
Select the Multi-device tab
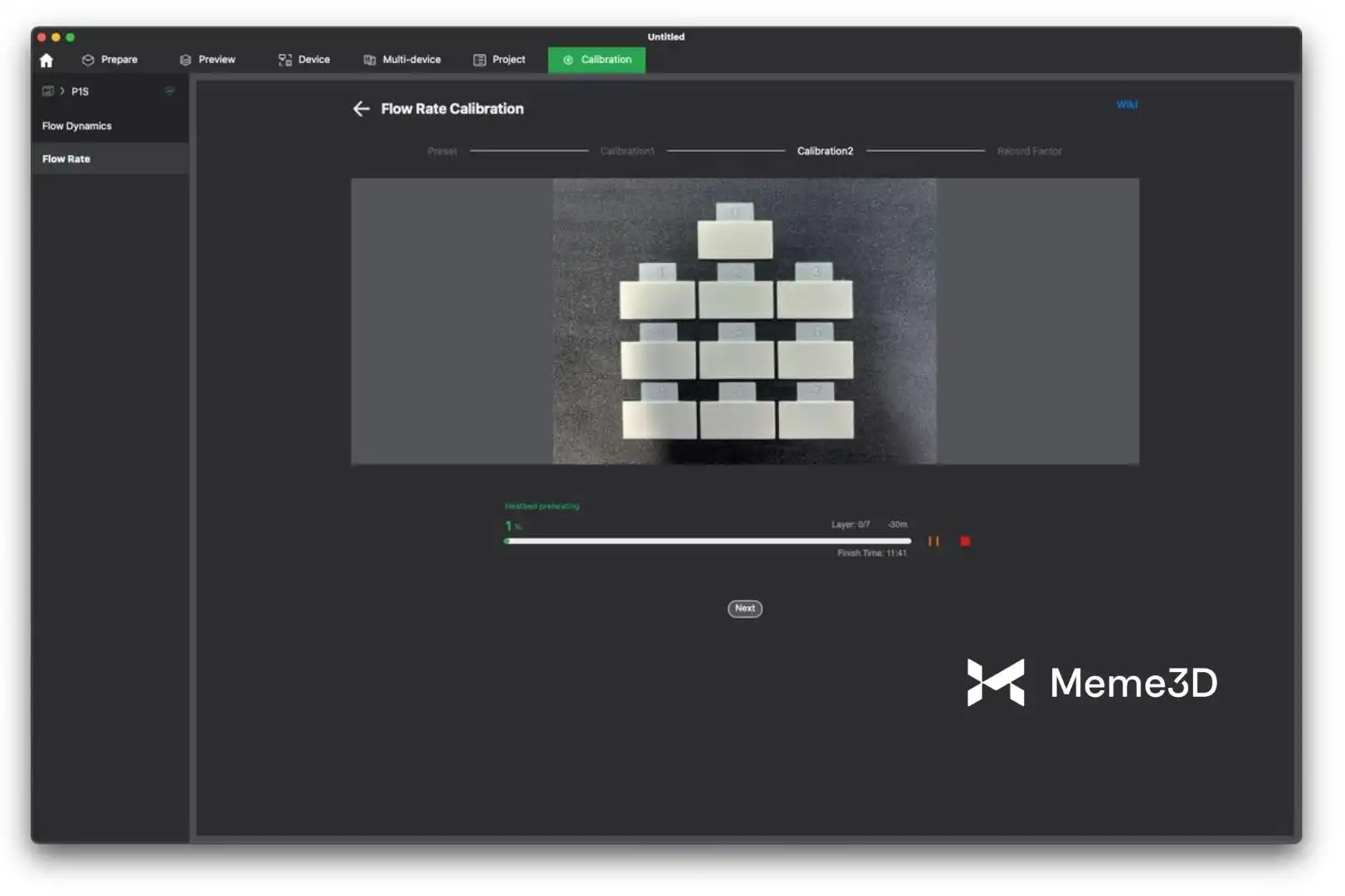click(x=402, y=60)
